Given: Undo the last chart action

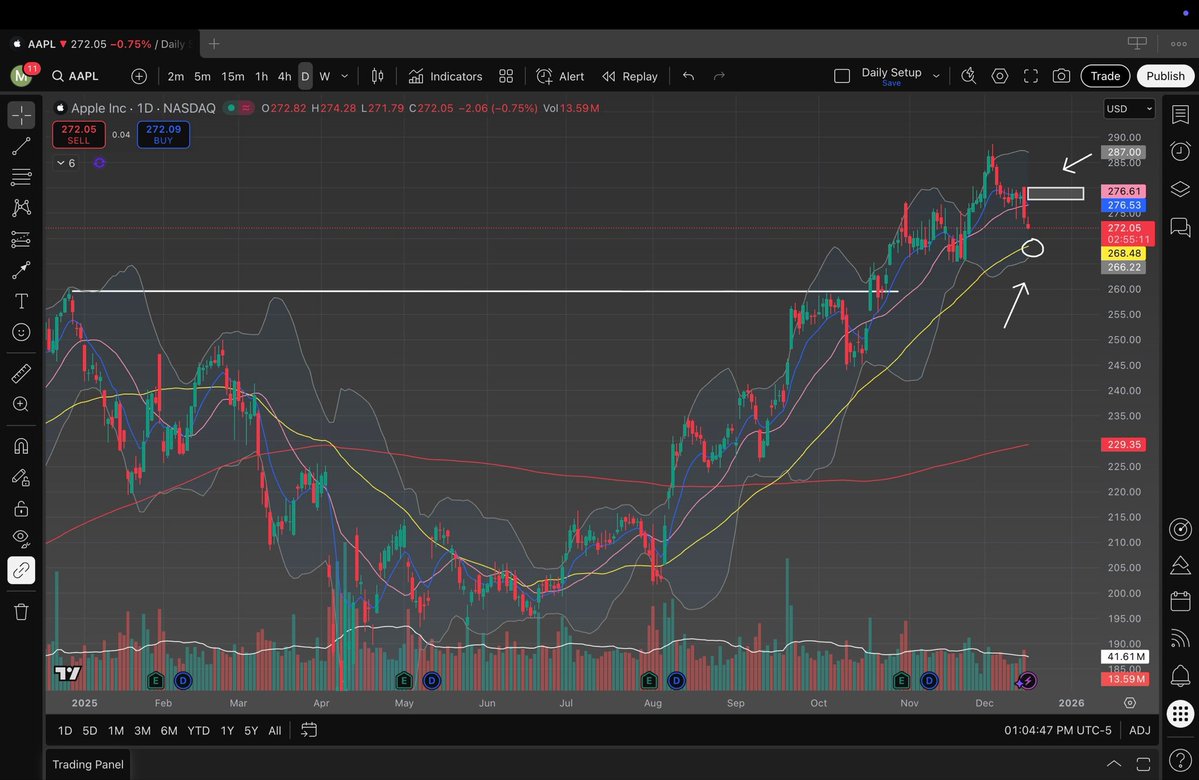Looking at the screenshot, I should coord(688,76).
